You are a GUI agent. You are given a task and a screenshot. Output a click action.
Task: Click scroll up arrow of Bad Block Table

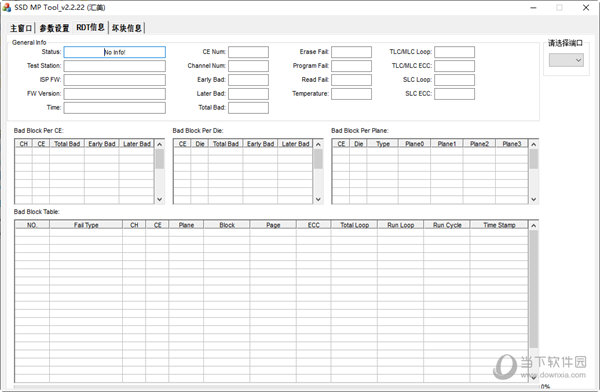(x=533, y=225)
